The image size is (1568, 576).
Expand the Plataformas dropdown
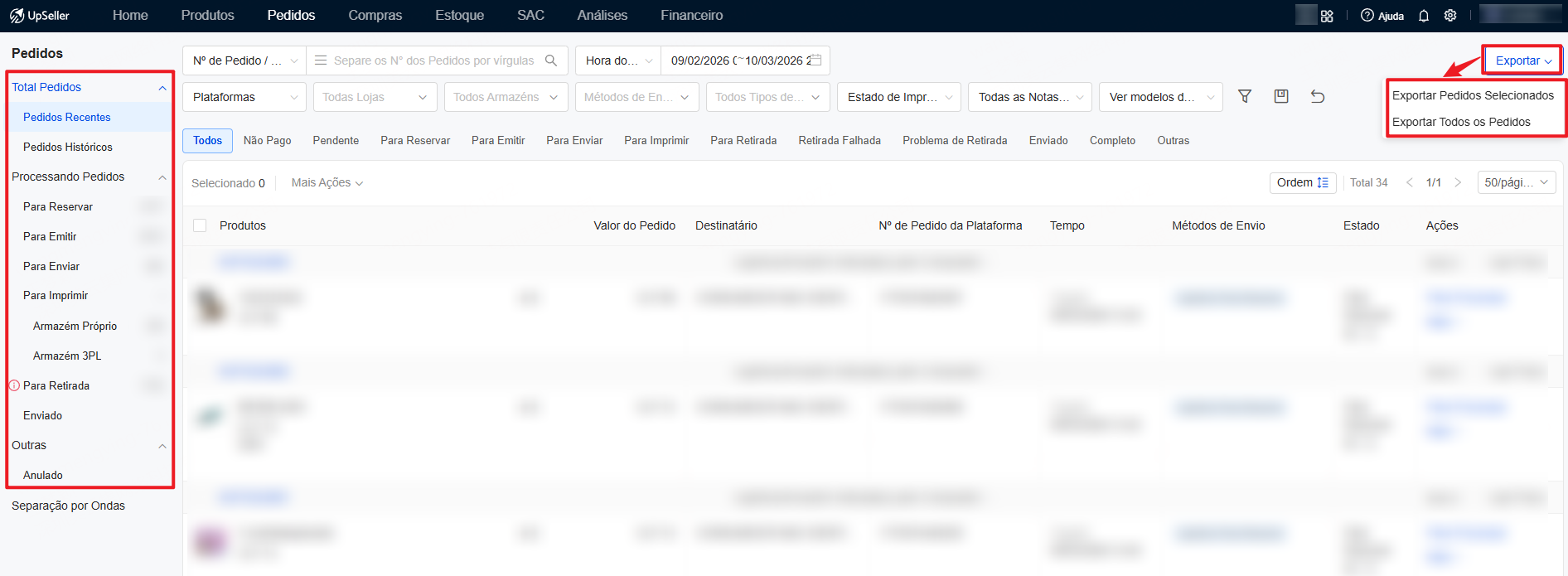pos(244,97)
